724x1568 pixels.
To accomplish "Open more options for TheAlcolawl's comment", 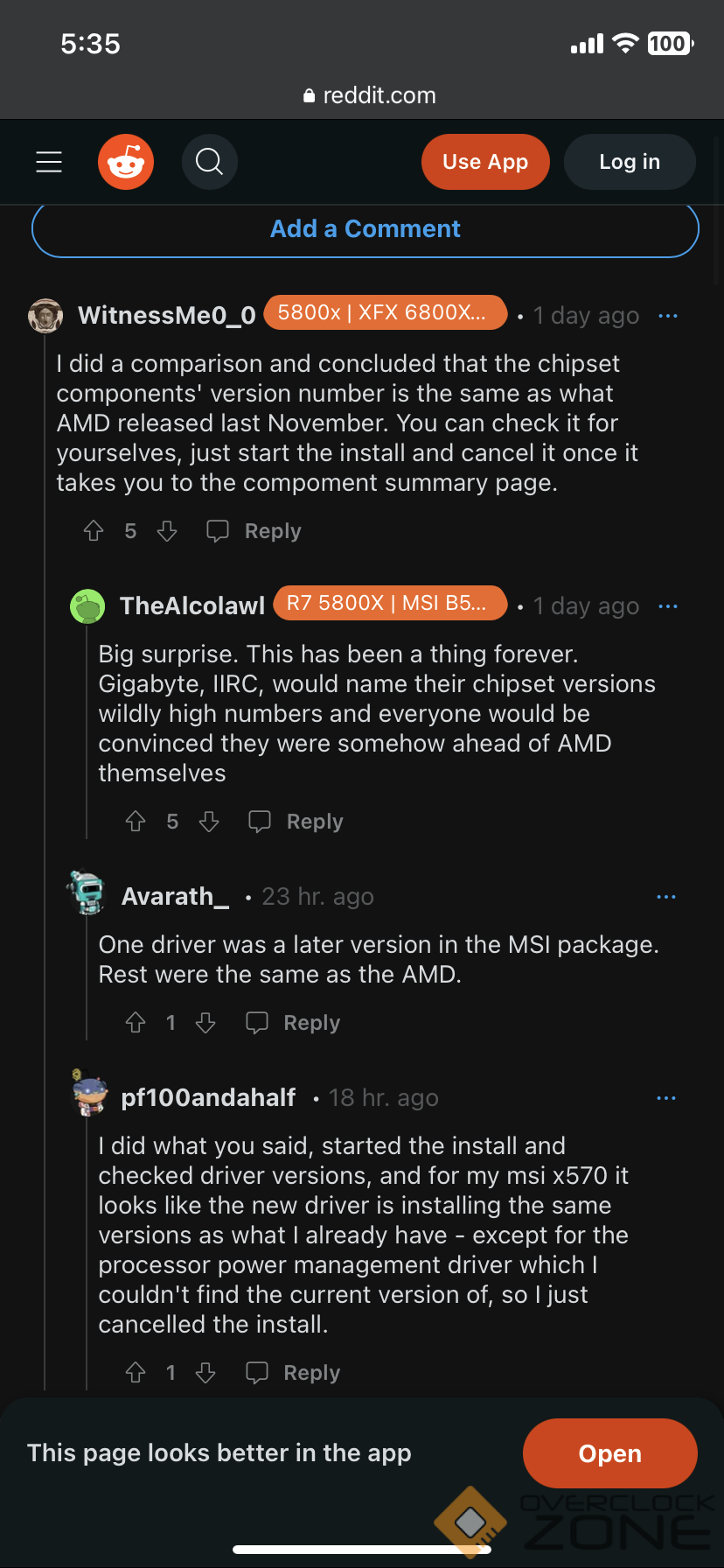I will click(667, 606).
